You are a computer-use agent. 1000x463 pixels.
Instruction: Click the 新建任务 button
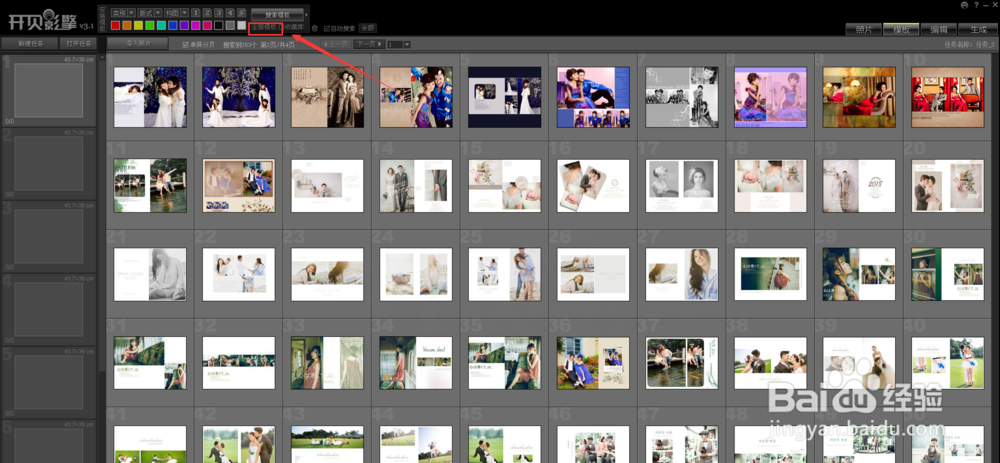[28, 43]
